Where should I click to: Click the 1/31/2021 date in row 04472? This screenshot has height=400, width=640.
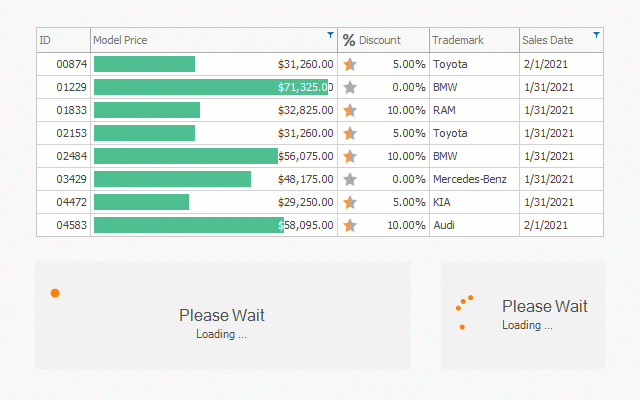click(549, 202)
